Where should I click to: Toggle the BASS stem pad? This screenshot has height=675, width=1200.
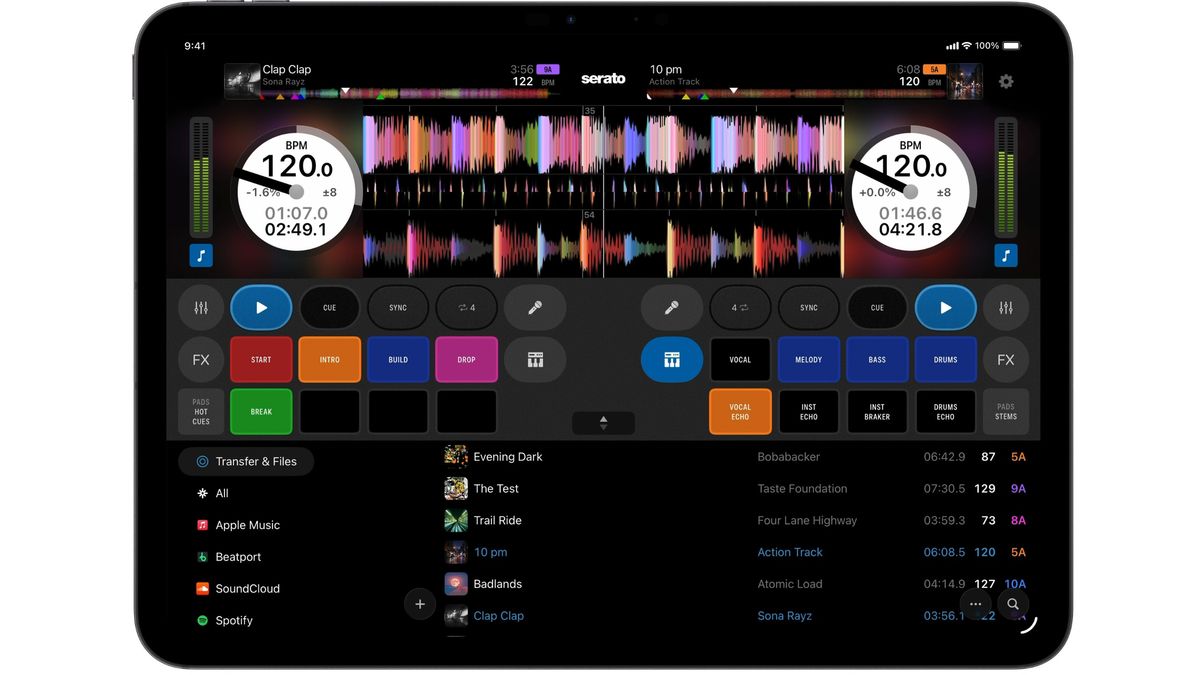click(x=877, y=360)
